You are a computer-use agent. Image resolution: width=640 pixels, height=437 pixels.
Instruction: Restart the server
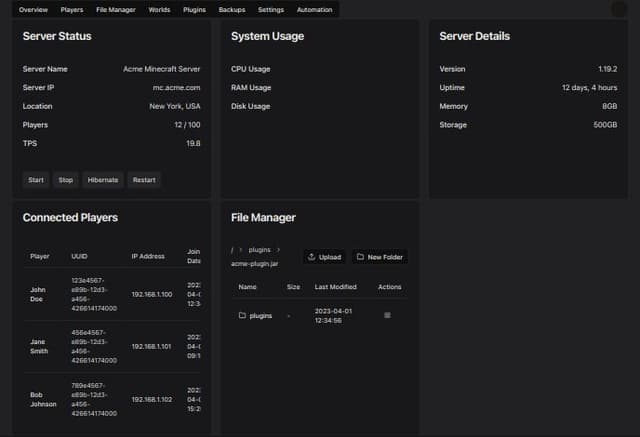[x=144, y=180]
